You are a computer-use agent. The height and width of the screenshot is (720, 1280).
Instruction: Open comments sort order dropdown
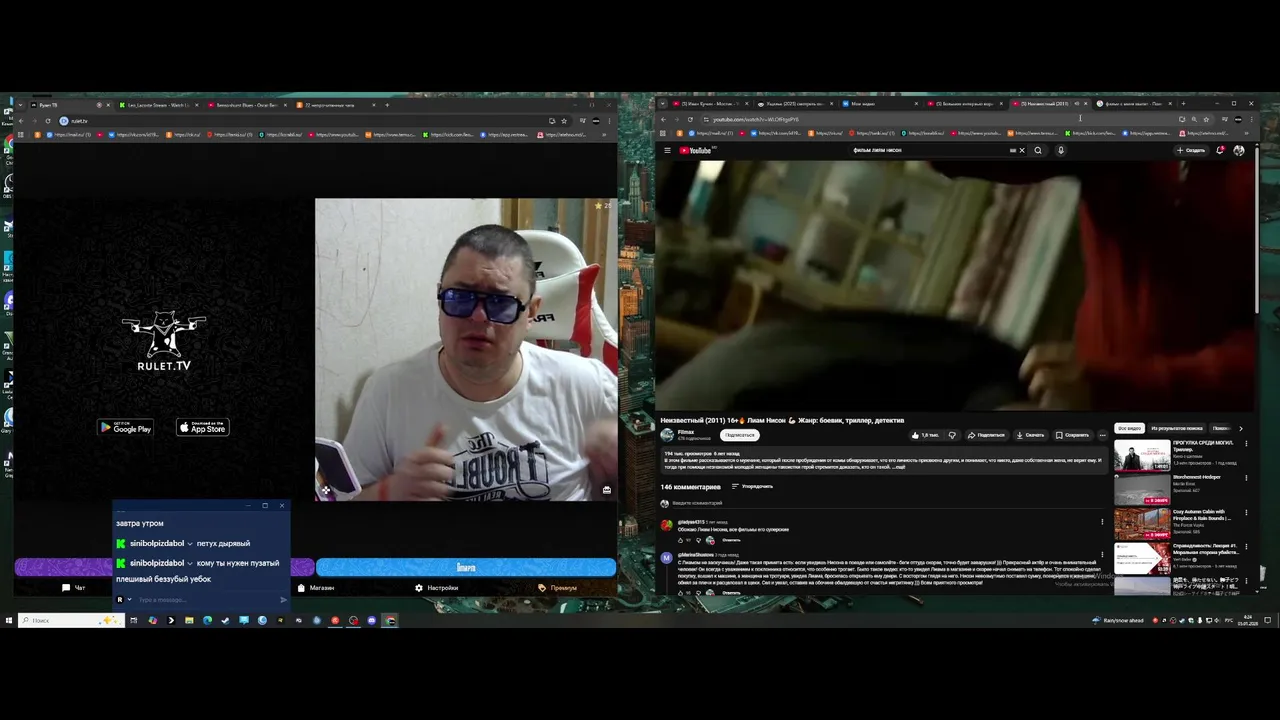pyautogui.click(x=752, y=487)
